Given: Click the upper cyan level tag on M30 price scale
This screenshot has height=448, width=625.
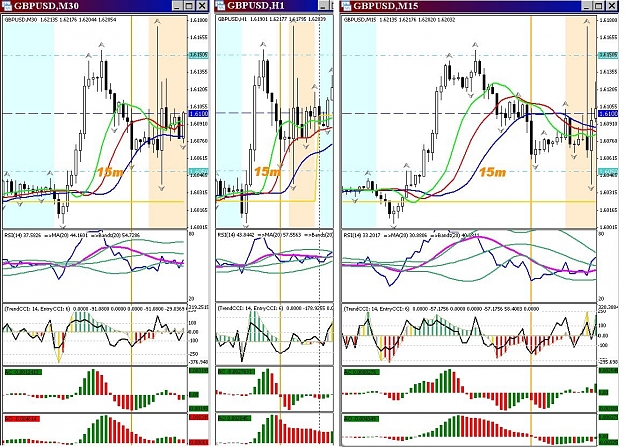Looking at the screenshot, I should point(198,55).
